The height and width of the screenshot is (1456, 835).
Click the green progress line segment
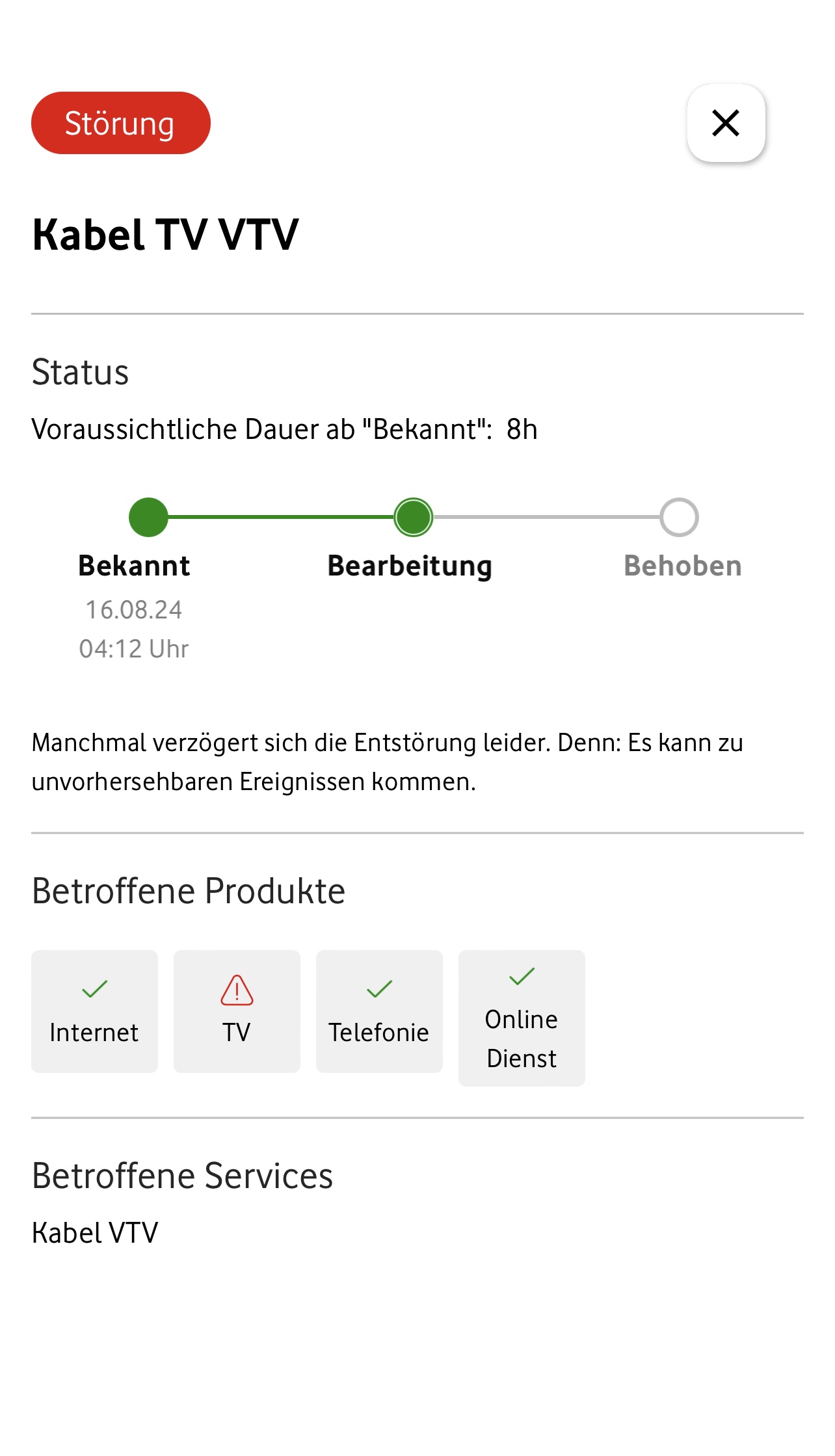pos(280,517)
